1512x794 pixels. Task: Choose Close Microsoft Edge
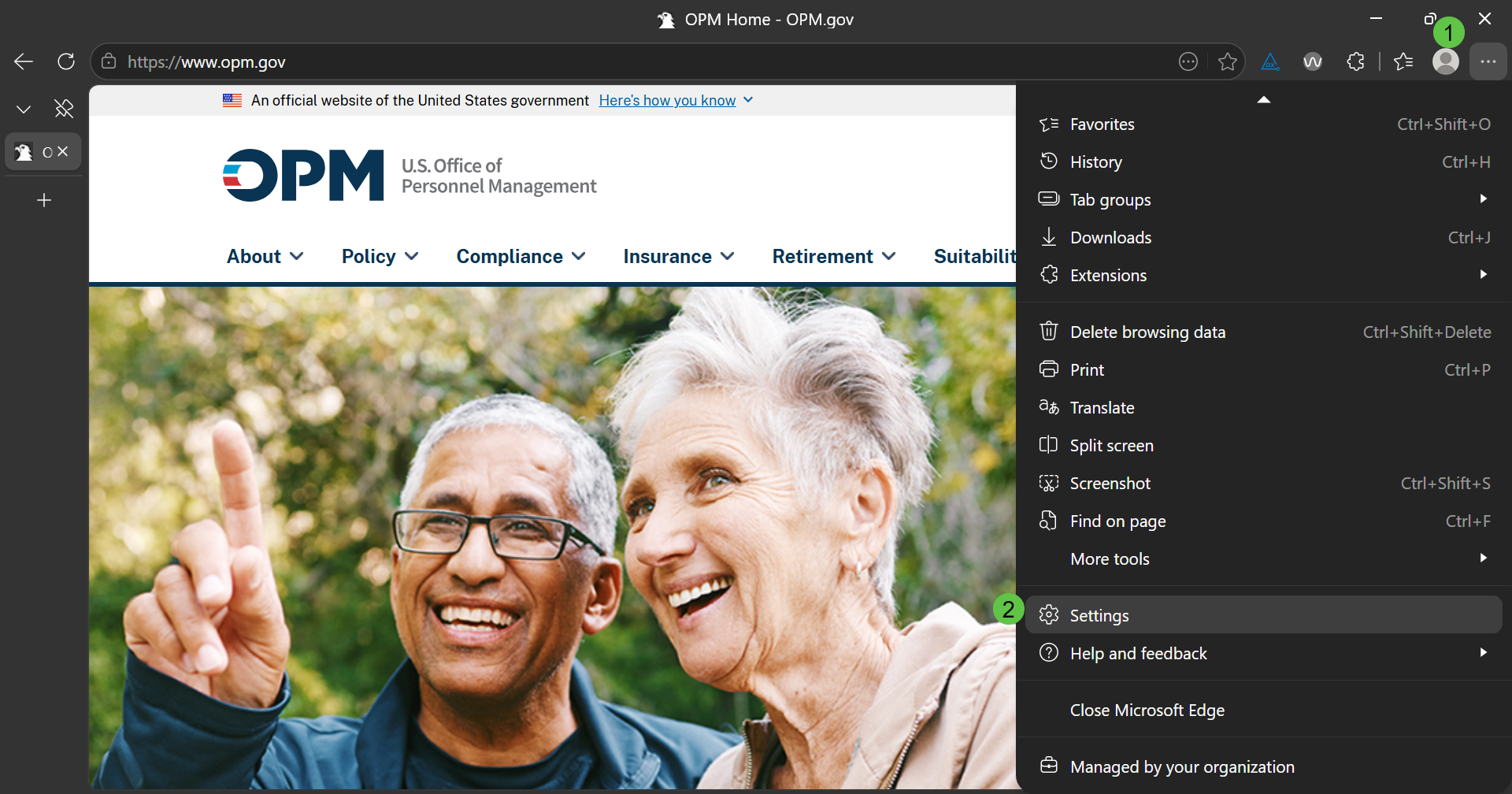pos(1264,711)
